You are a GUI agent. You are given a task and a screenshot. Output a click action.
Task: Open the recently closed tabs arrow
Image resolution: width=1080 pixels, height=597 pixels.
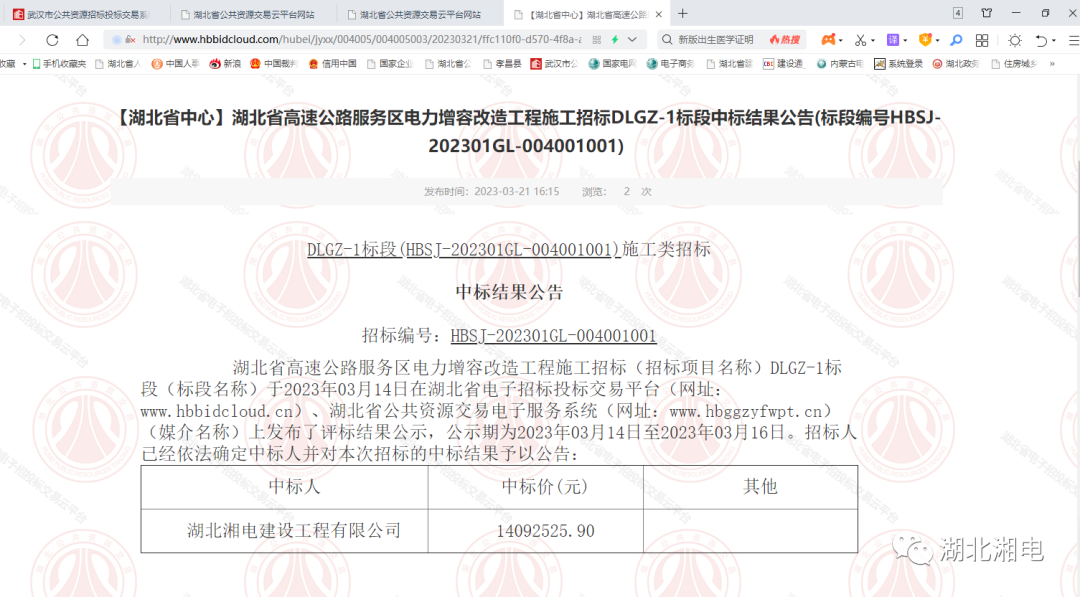1041,40
